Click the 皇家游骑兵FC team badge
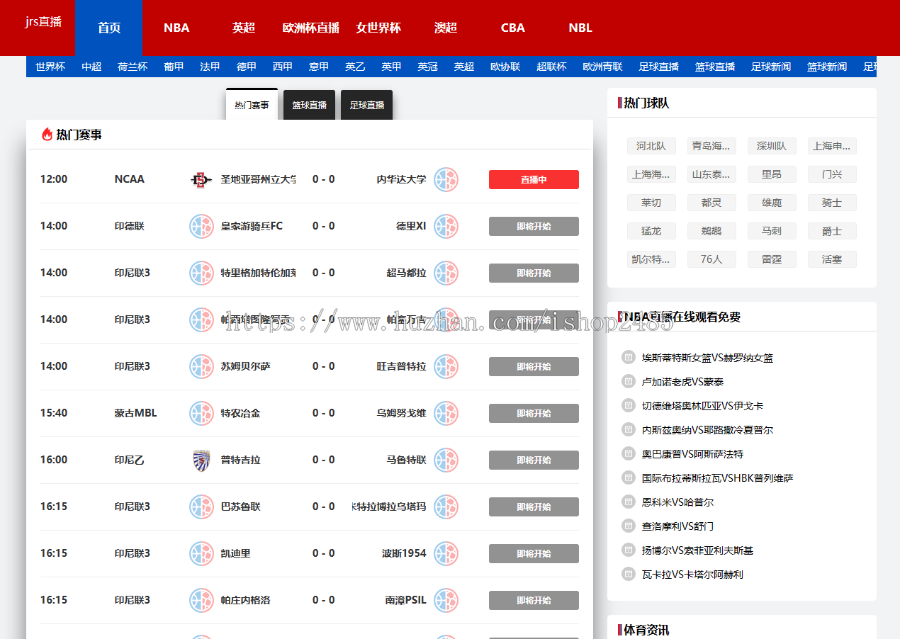900x639 pixels. [201, 226]
